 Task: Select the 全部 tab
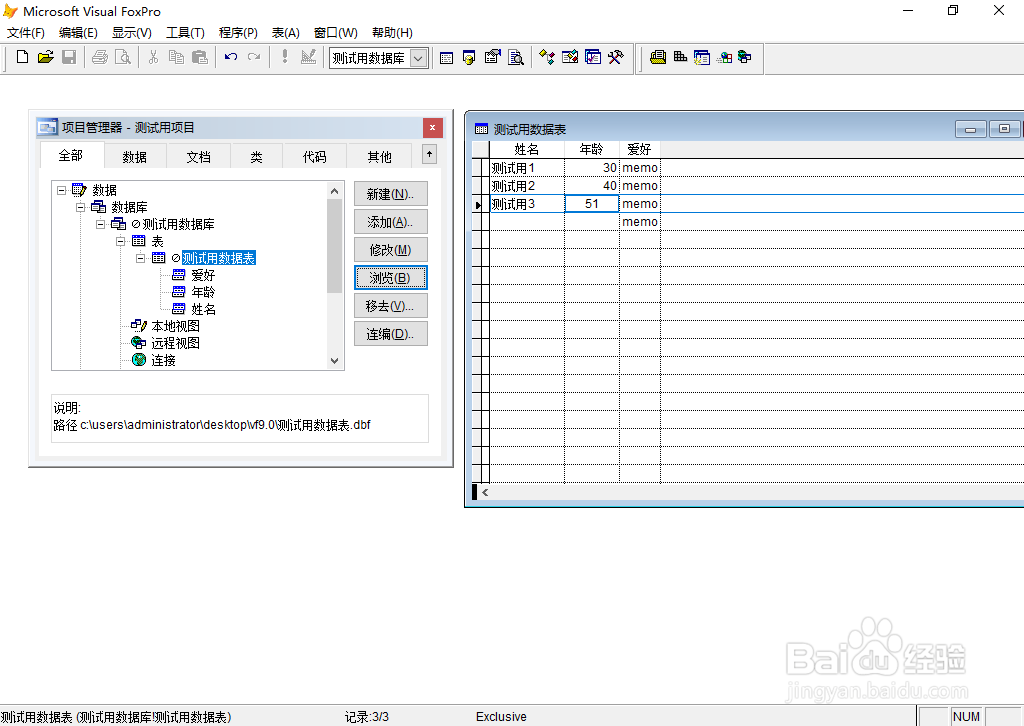(71, 155)
